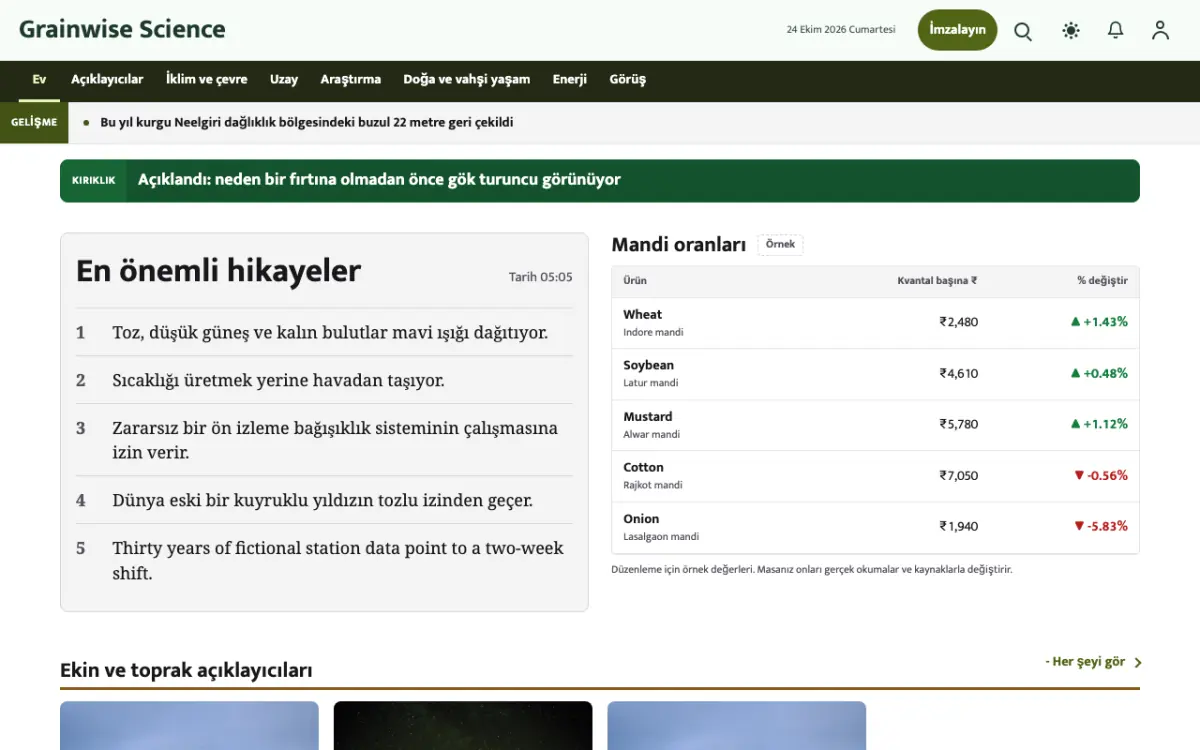Open Neelgiri buzul breaking news ticker headline
The image size is (1200, 750).
pyautogui.click(x=307, y=123)
